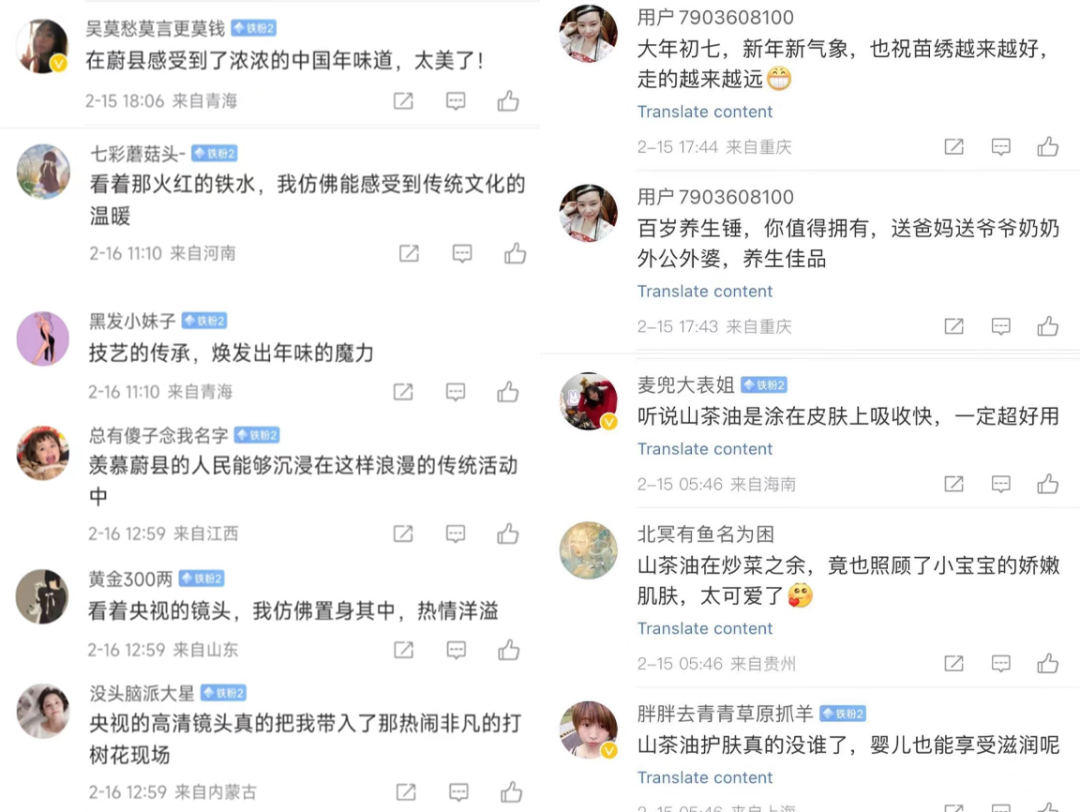Reply to 没头脑派大星's comment
Viewport: 1080px width, 812px height.
(459, 792)
